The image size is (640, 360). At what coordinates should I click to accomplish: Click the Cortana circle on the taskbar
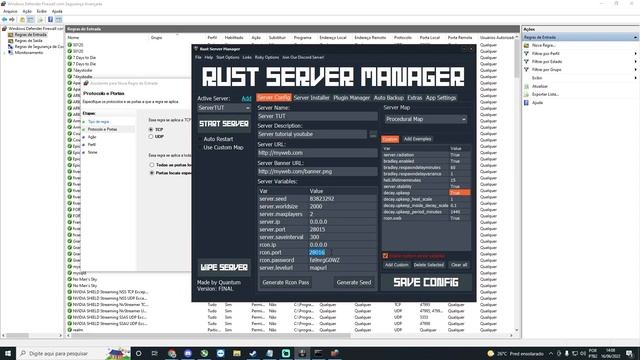pyautogui.click(x=138, y=353)
